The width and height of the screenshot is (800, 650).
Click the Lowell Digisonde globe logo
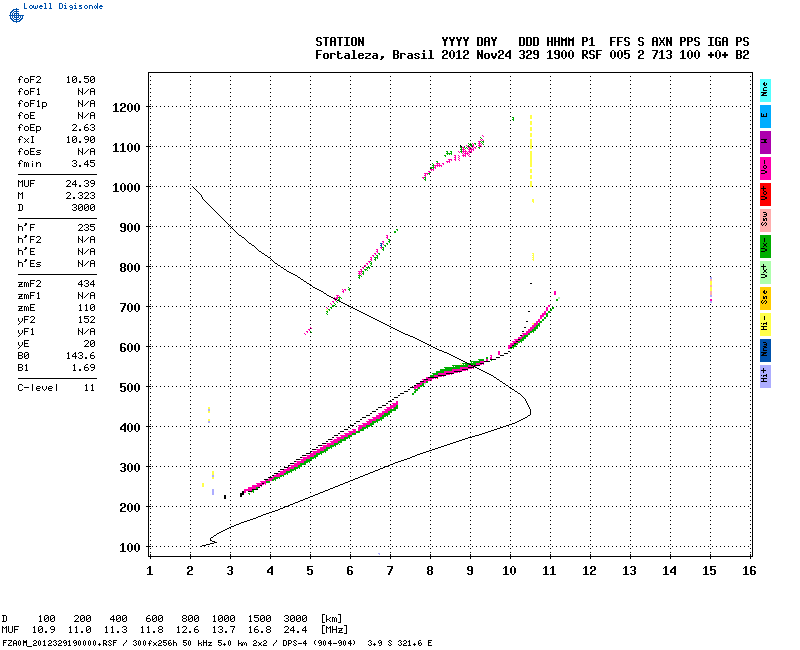tap(16, 15)
